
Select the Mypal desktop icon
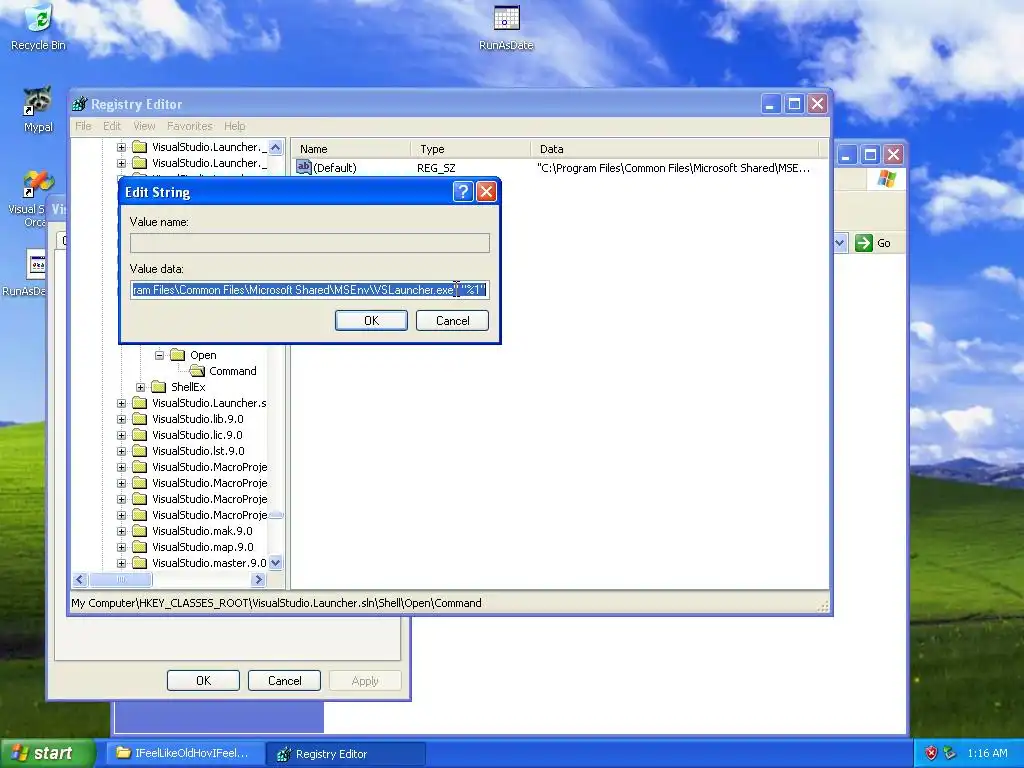click(x=38, y=109)
